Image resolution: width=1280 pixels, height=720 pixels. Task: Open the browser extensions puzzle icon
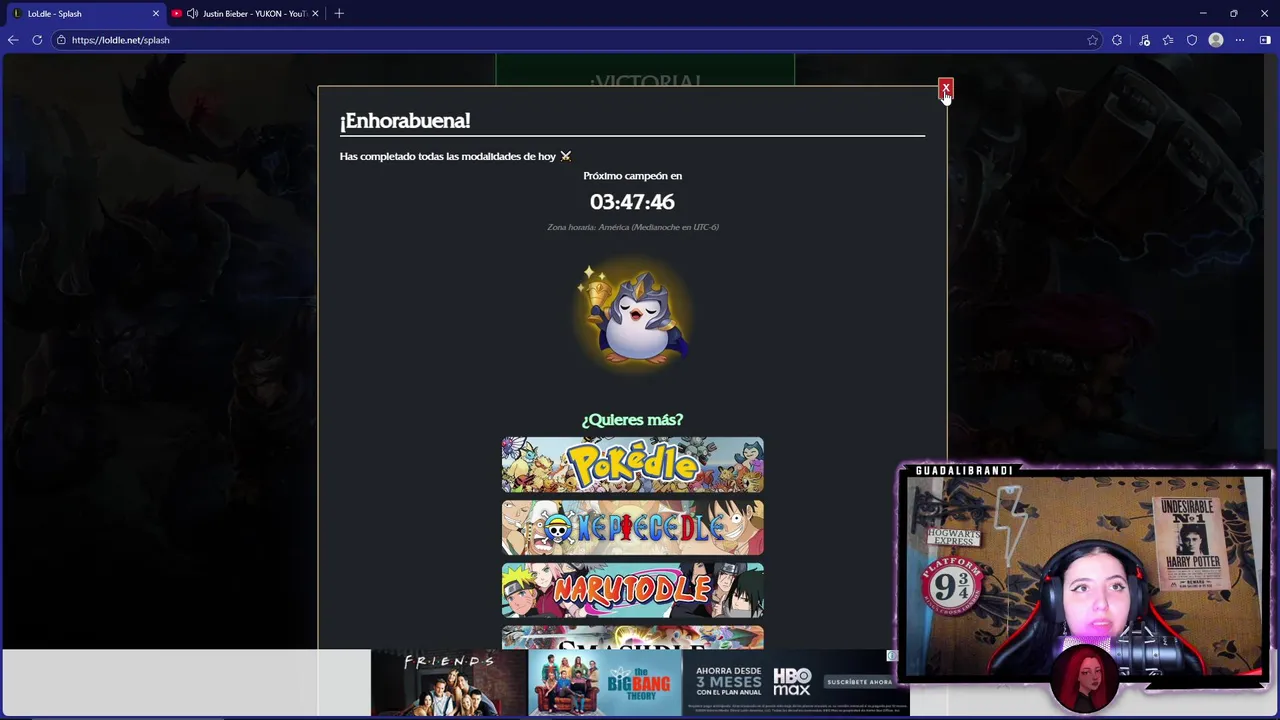click(x=1117, y=40)
